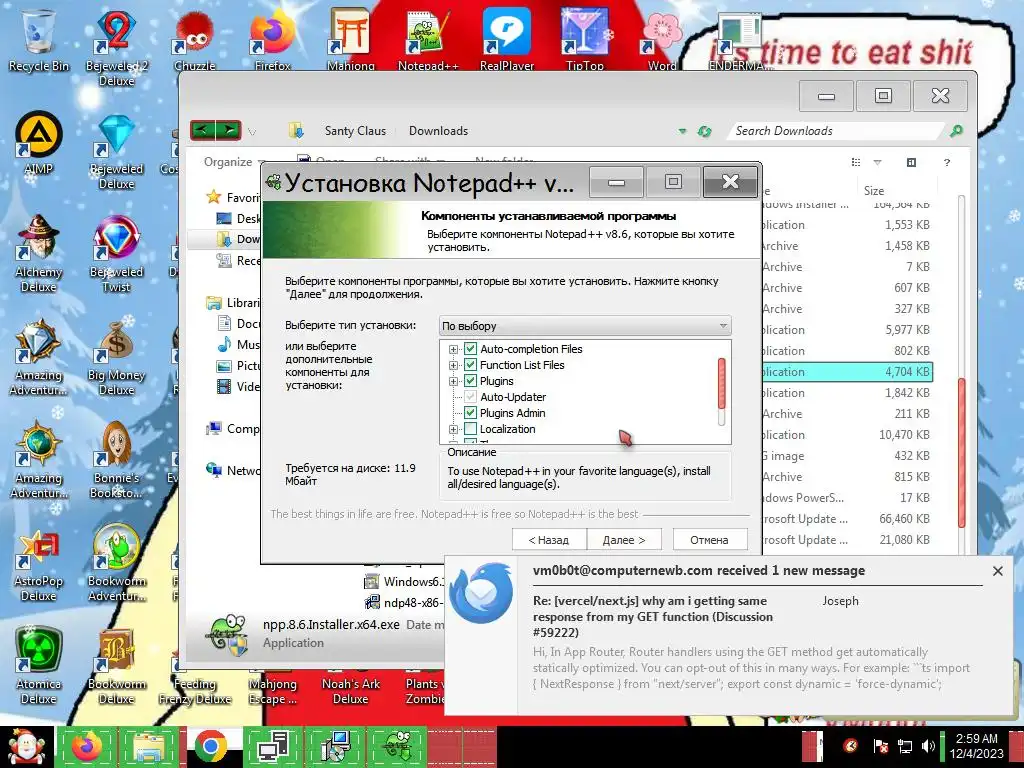Click the Thunderbird logo in the notification
1024x768 pixels.
tap(481, 593)
